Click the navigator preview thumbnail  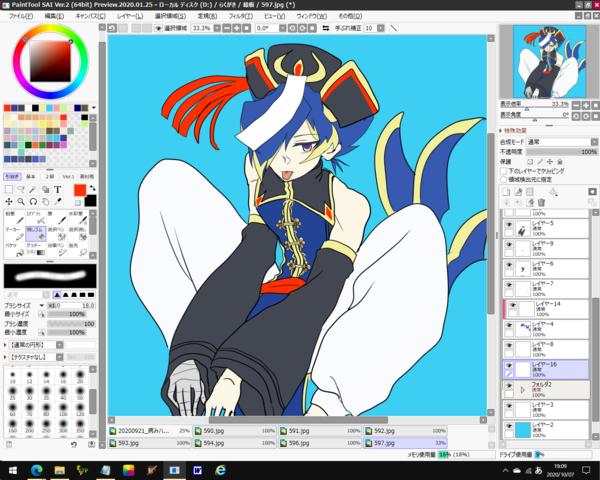(549, 61)
